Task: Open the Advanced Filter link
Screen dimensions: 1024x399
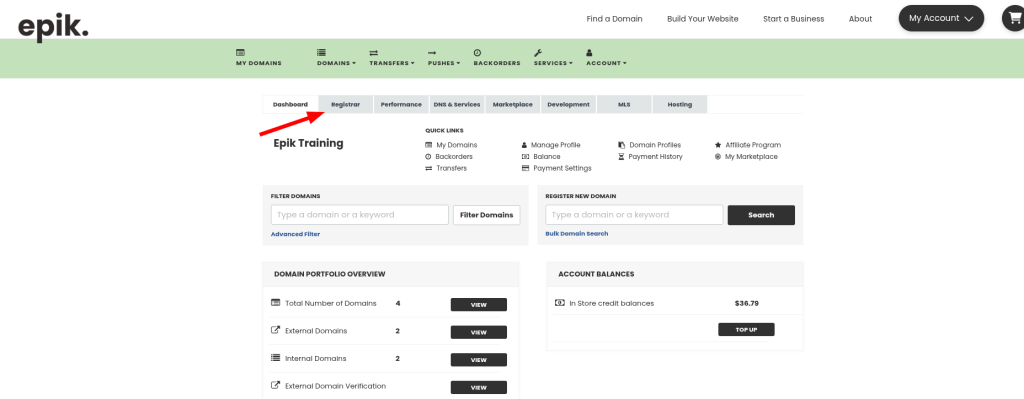Action: [295, 234]
